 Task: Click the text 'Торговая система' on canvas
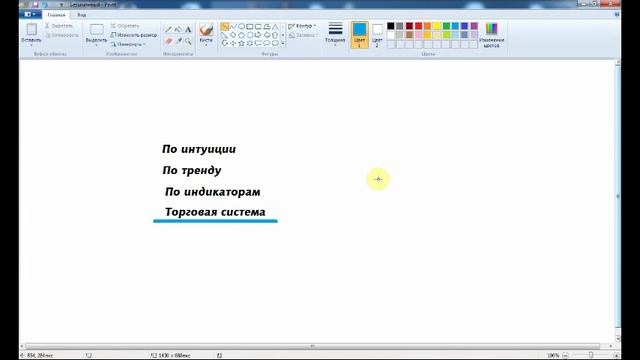tap(215, 212)
